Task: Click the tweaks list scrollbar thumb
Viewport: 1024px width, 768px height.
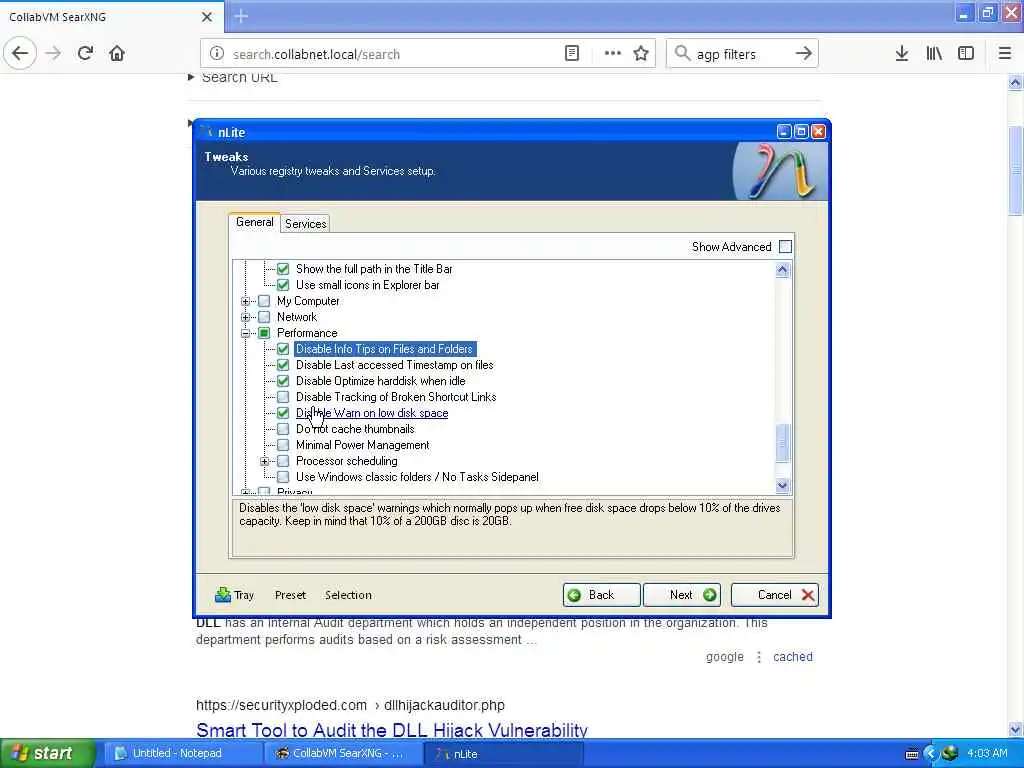Action: [x=782, y=442]
